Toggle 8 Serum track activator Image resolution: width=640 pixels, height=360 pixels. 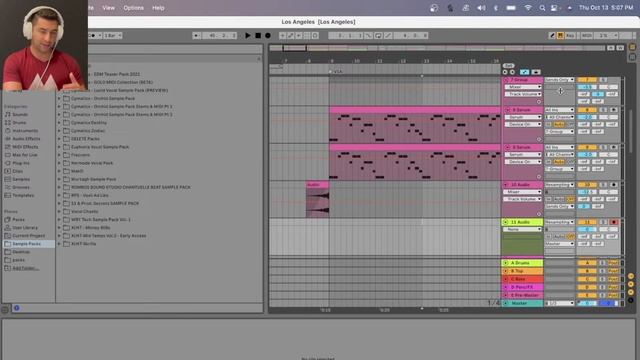(x=587, y=110)
